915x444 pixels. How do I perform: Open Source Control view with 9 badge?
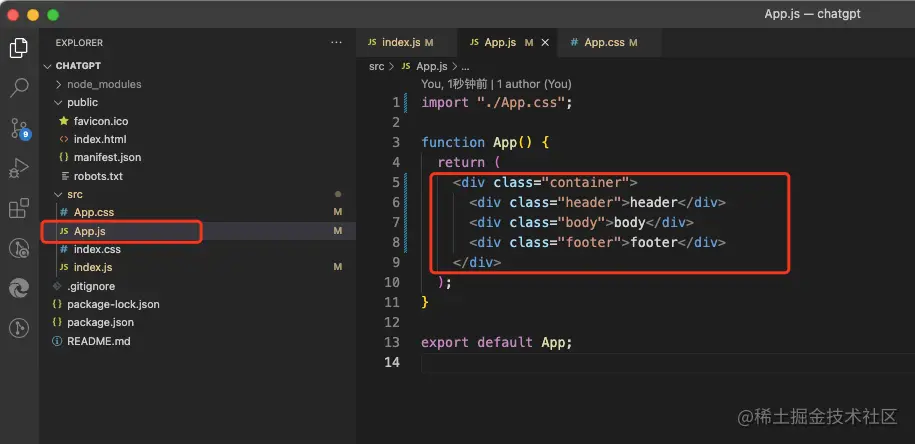click(x=19, y=128)
